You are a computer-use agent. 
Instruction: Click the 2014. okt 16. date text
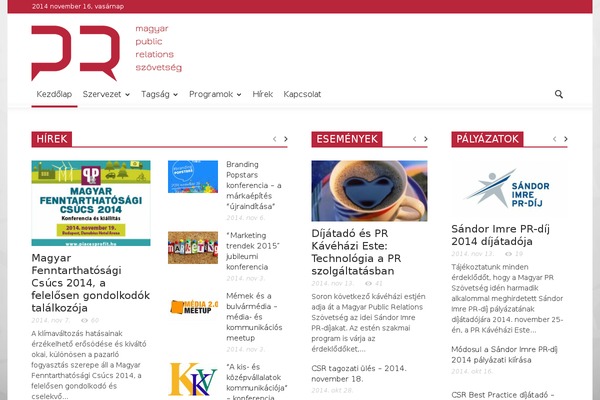472,371
